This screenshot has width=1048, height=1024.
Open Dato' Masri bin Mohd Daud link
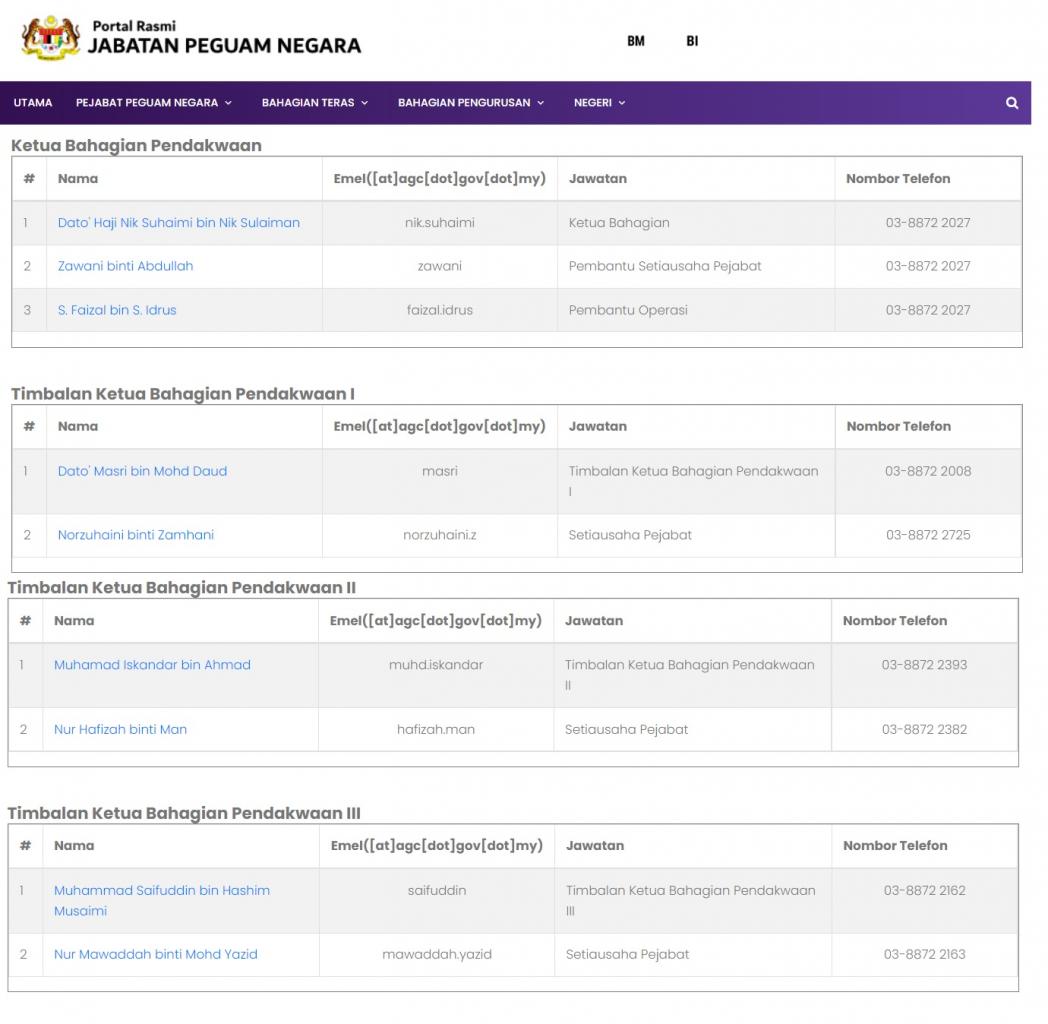pyautogui.click(x=142, y=471)
